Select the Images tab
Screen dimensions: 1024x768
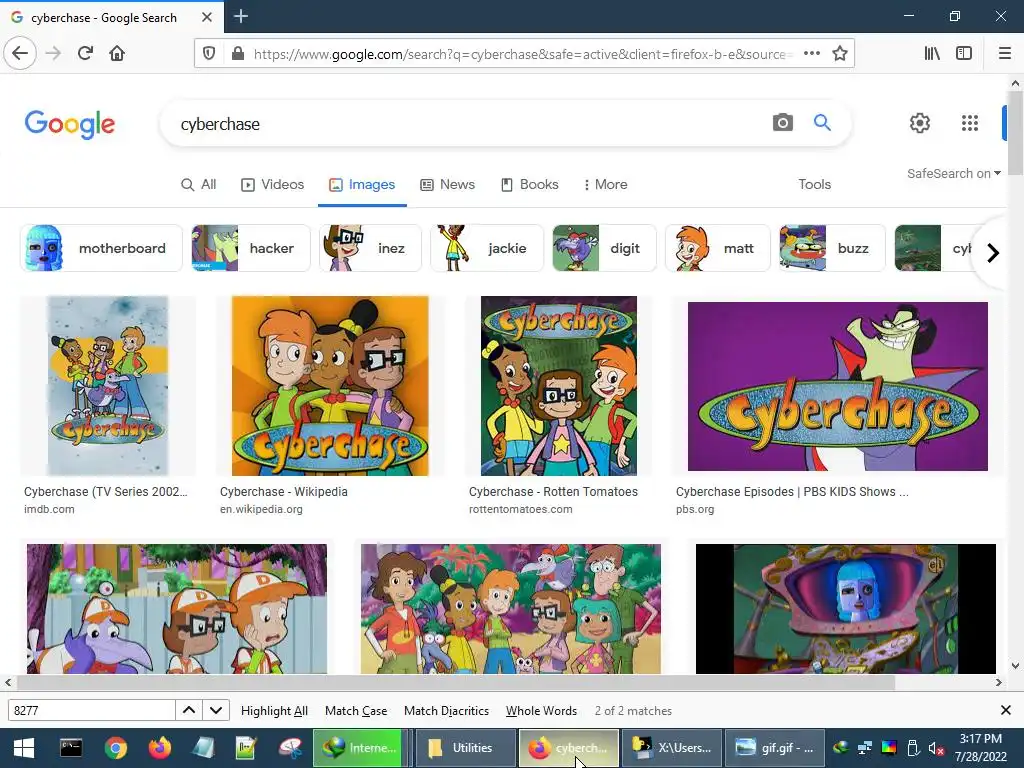(x=362, y=185)
